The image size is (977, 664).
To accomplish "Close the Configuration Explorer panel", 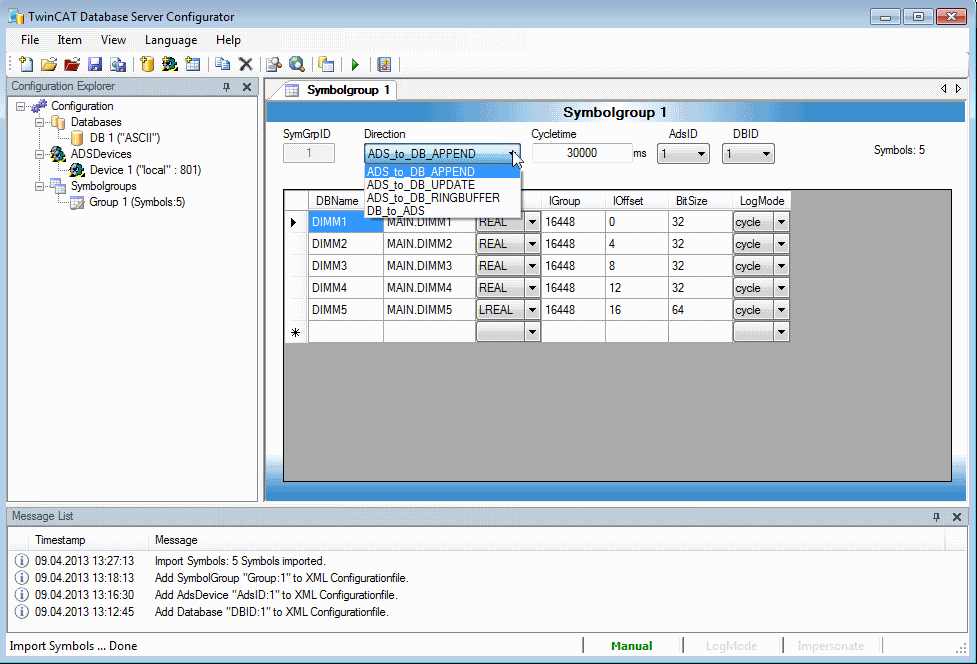I will tap(247, 87).
